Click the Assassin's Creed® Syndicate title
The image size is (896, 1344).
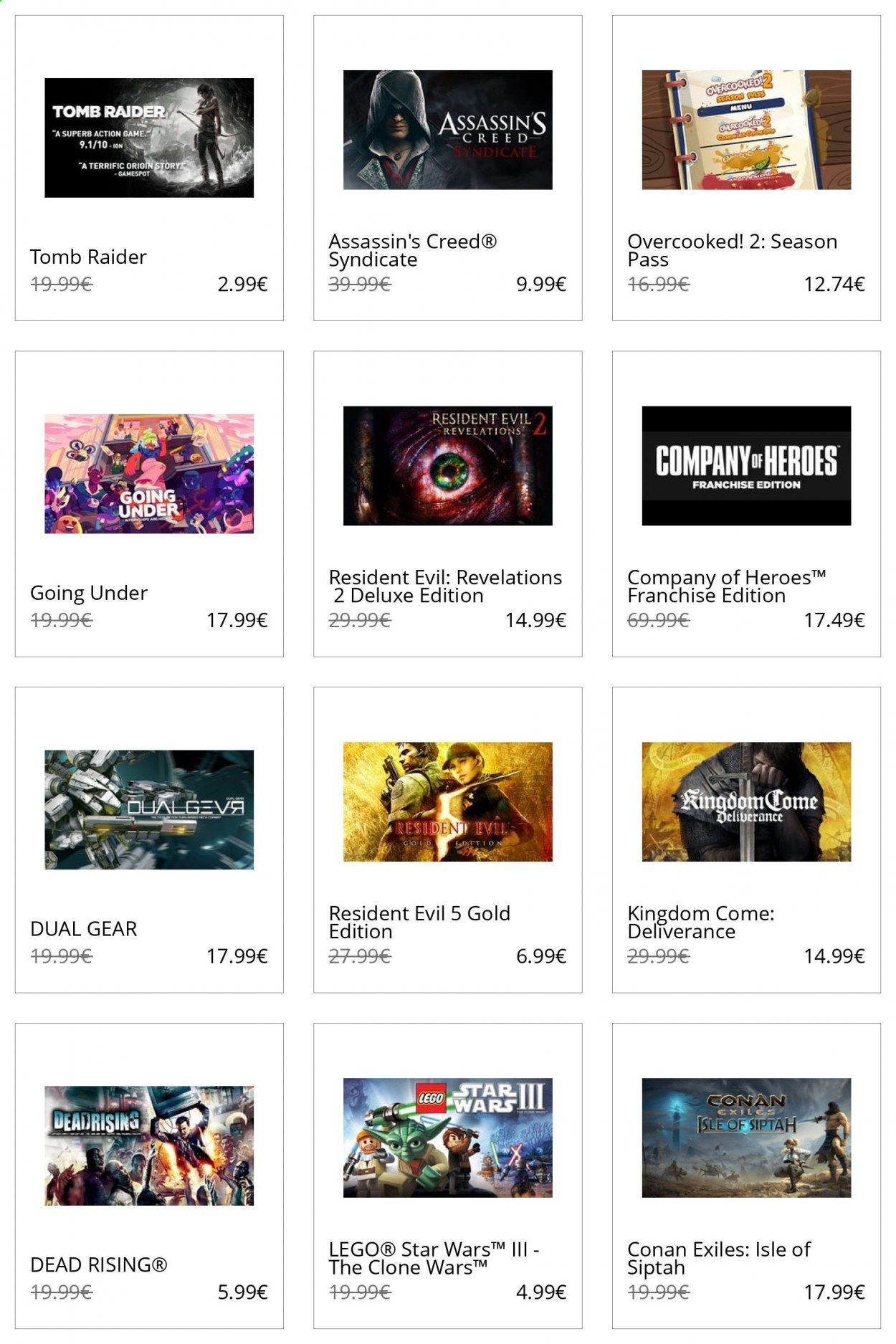(x=412, y=250)
